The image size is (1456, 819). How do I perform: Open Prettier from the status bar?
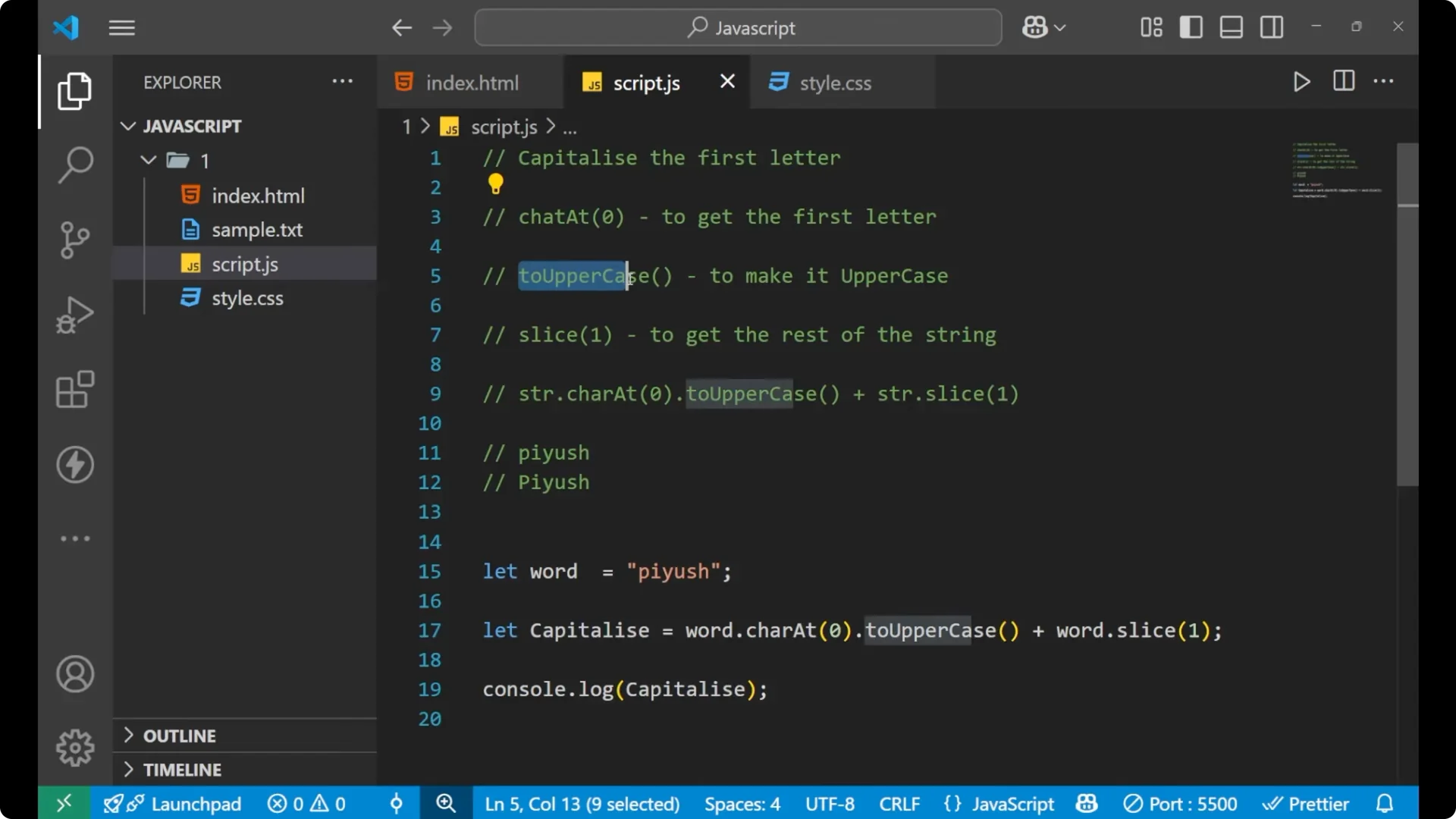click(x=1307, y=803)
